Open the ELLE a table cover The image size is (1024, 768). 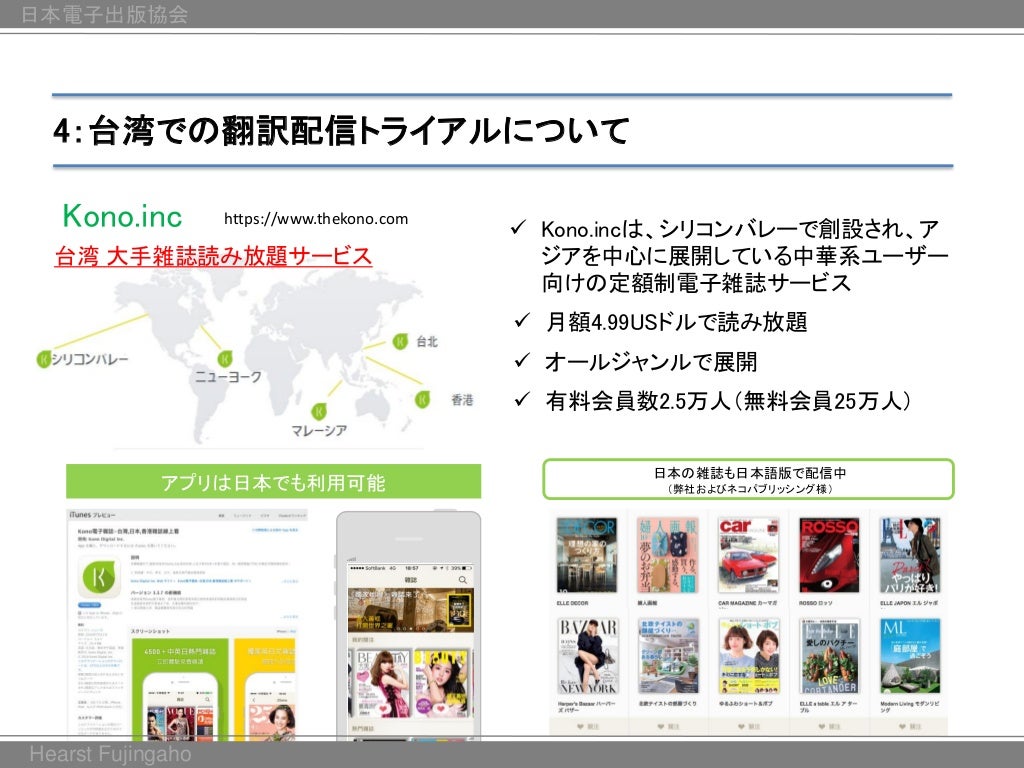point(829,656)
